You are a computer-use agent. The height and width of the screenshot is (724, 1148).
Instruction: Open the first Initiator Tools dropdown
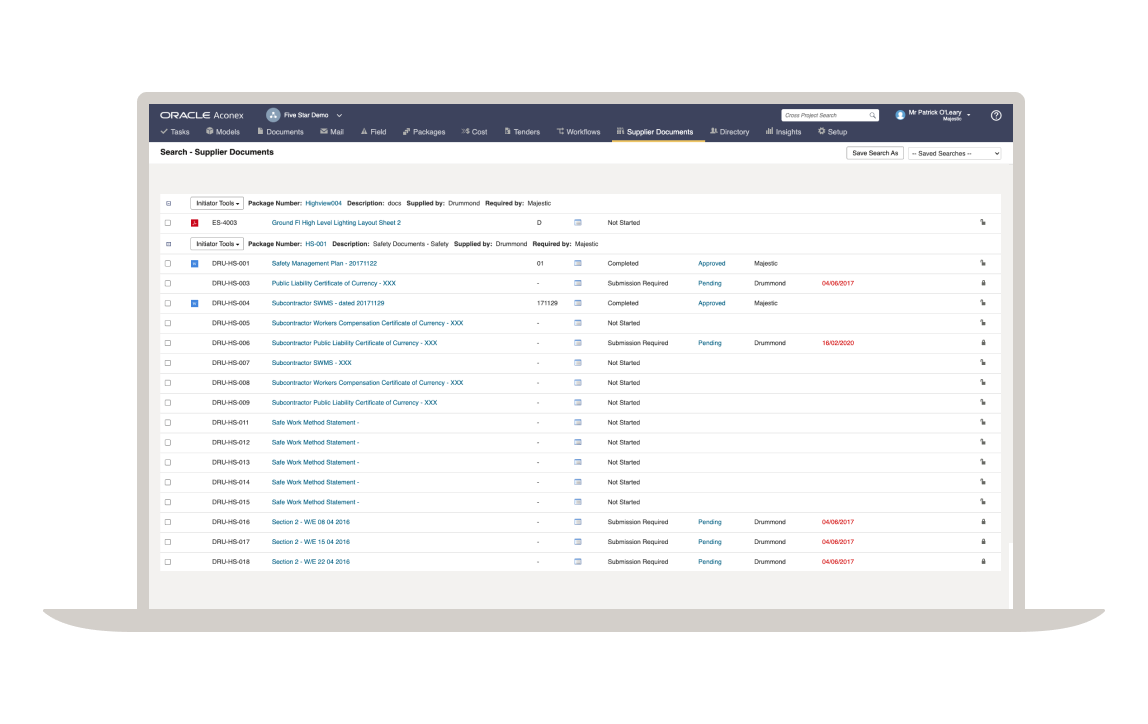click(216, 203)
